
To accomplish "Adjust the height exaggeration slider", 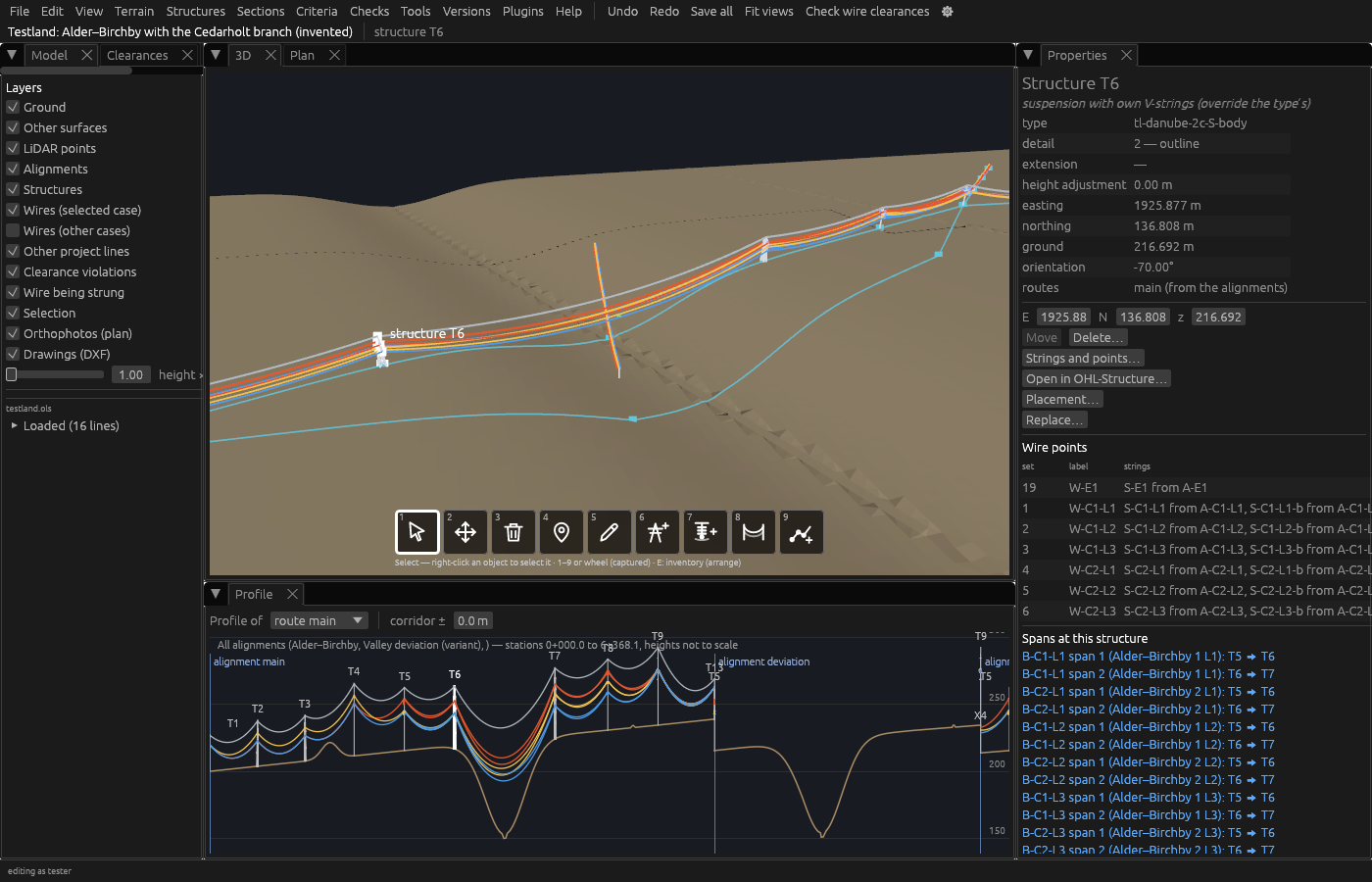I will tap(55, 374).
